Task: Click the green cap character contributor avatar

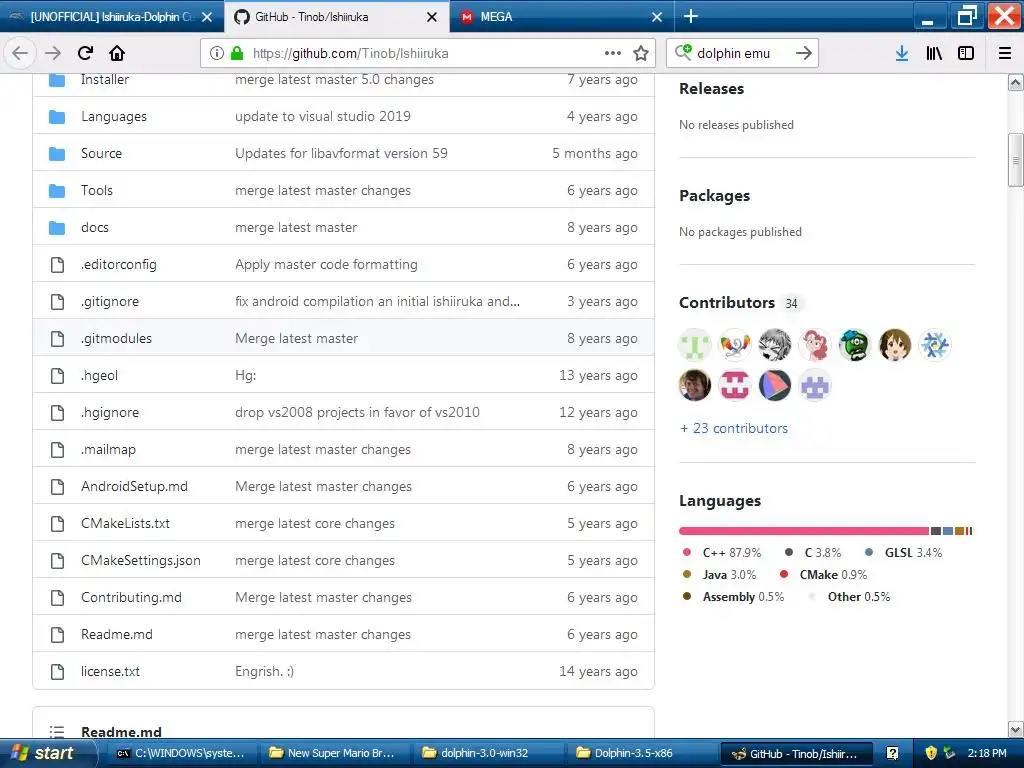Action: tap(854, 345)
